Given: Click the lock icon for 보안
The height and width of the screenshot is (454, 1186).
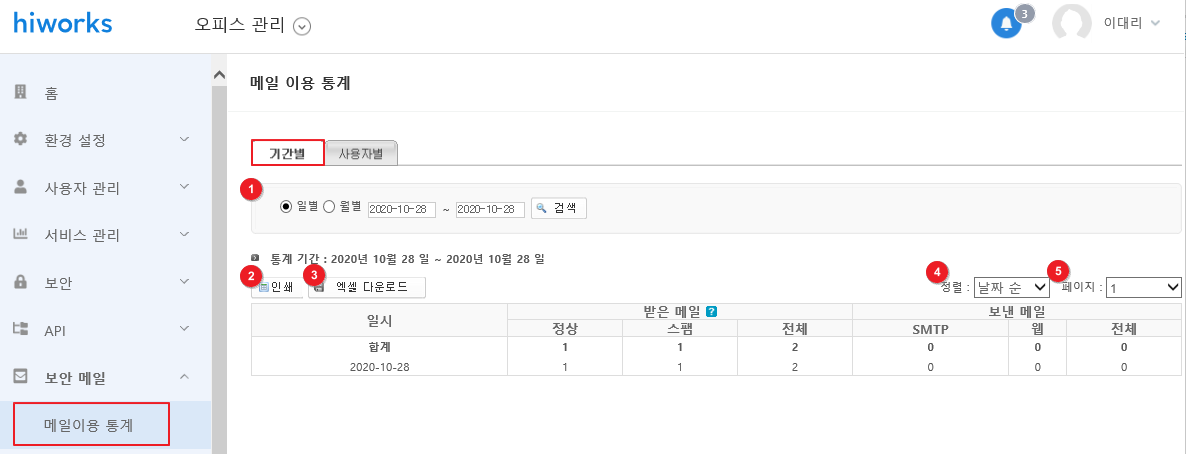Looking at the screenshot, I should coord(20,281).
